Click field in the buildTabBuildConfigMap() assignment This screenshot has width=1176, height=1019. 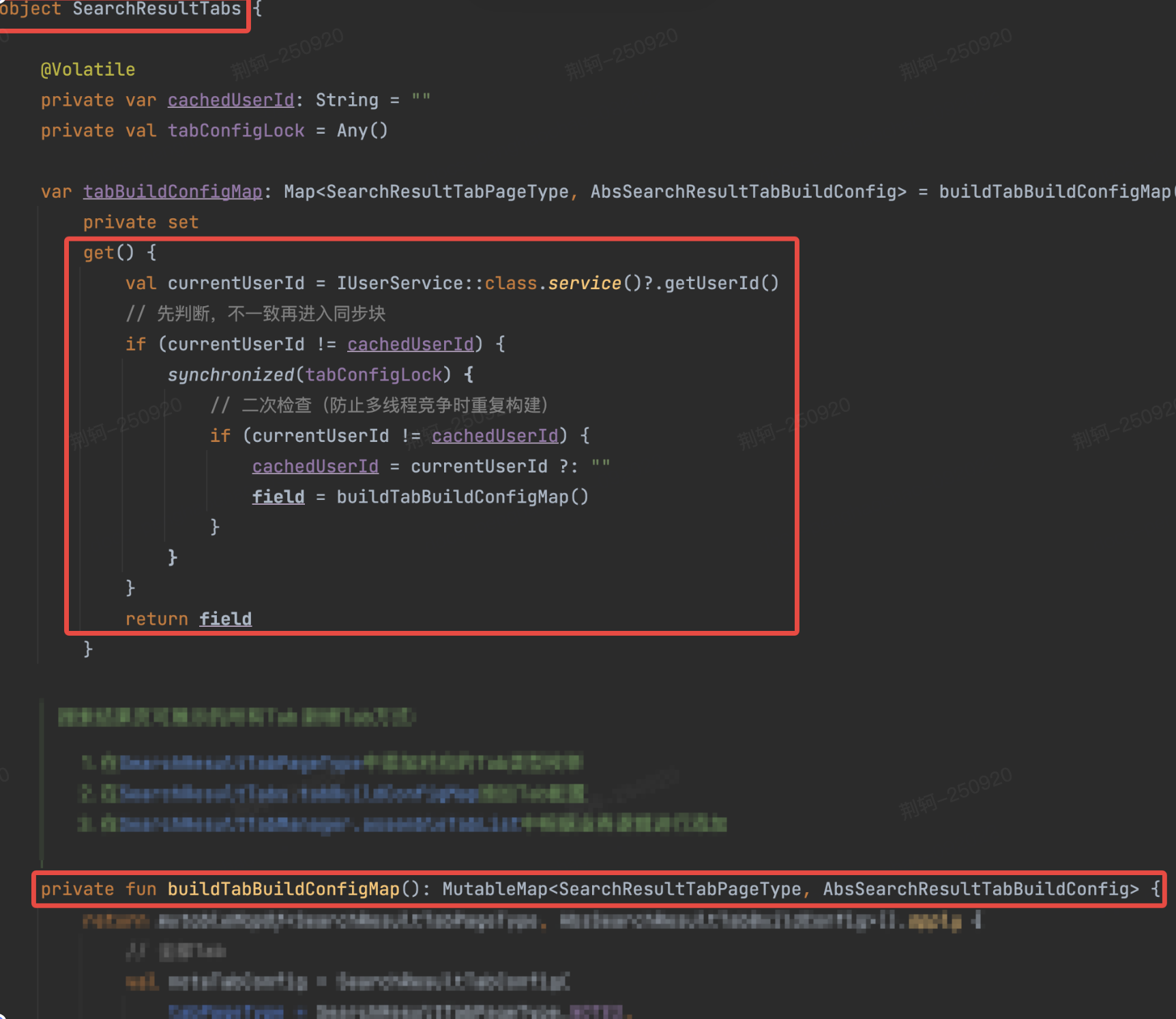[x=278, y=497]
